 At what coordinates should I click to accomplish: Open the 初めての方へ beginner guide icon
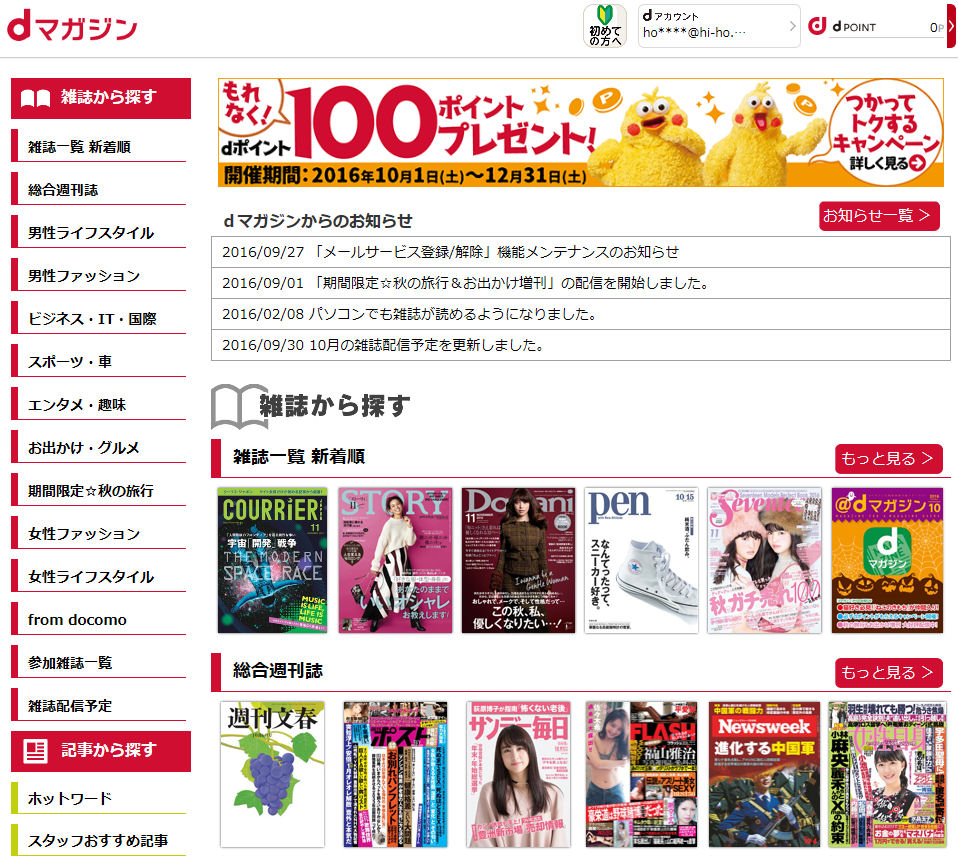[x=604, y=26]
